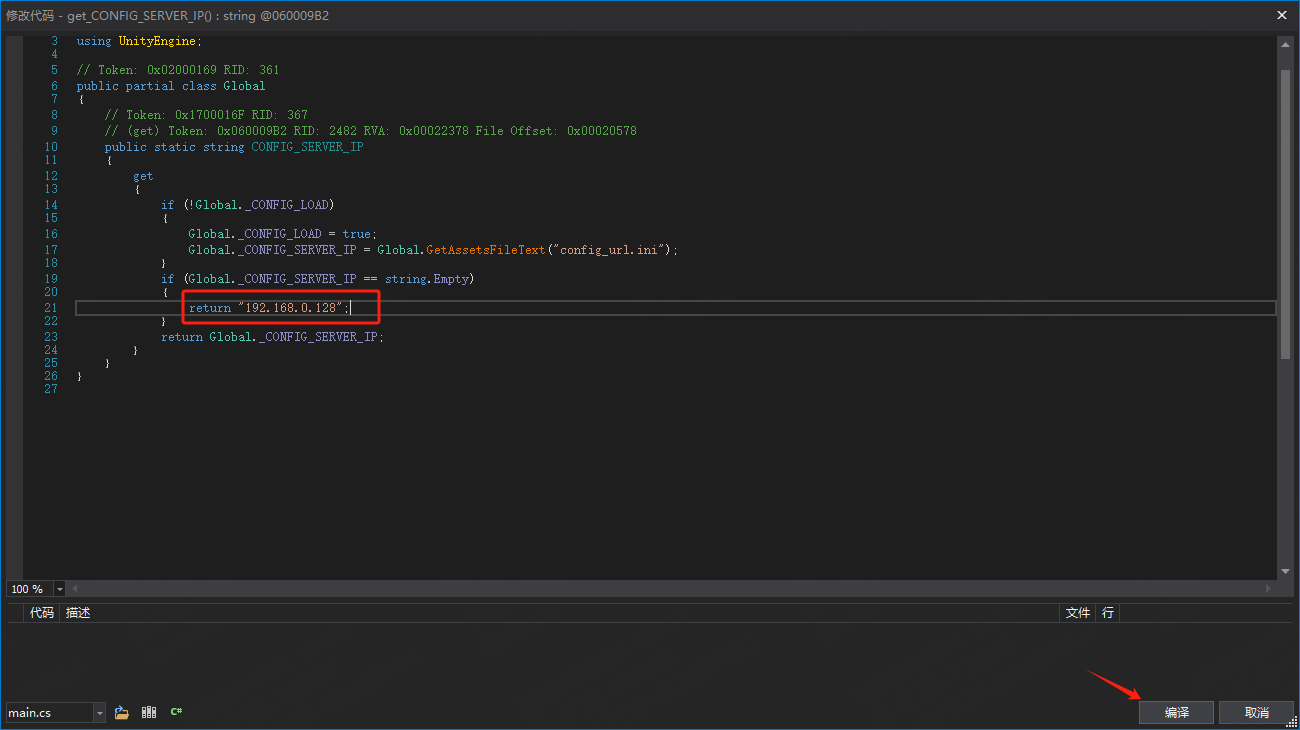Image resolution: width=1300 pixels, height=730 pixels.
Task: Click the 行 column header
Action: (1107, 612)
